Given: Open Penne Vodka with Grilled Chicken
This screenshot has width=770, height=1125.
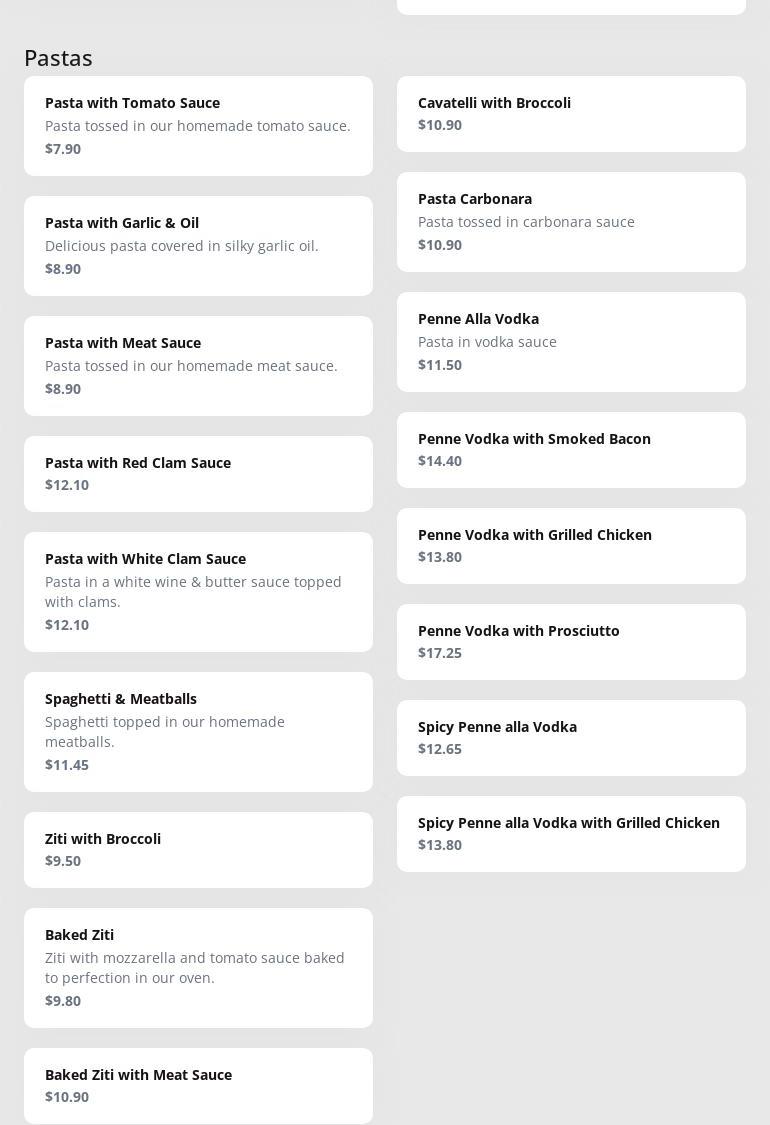Looking at the screenshot, I should [571, 546].
